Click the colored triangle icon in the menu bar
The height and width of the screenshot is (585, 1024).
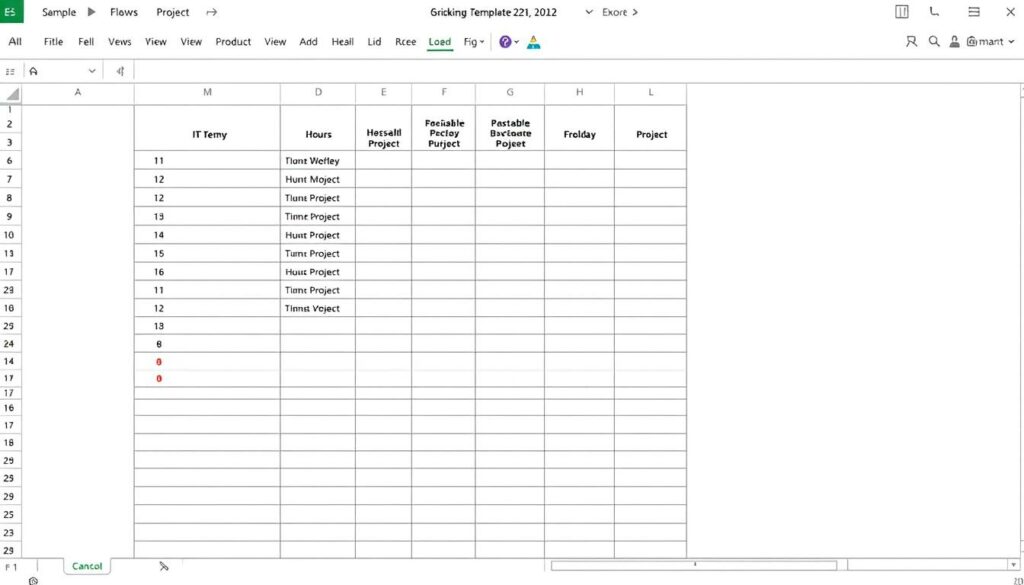point(534,42)
